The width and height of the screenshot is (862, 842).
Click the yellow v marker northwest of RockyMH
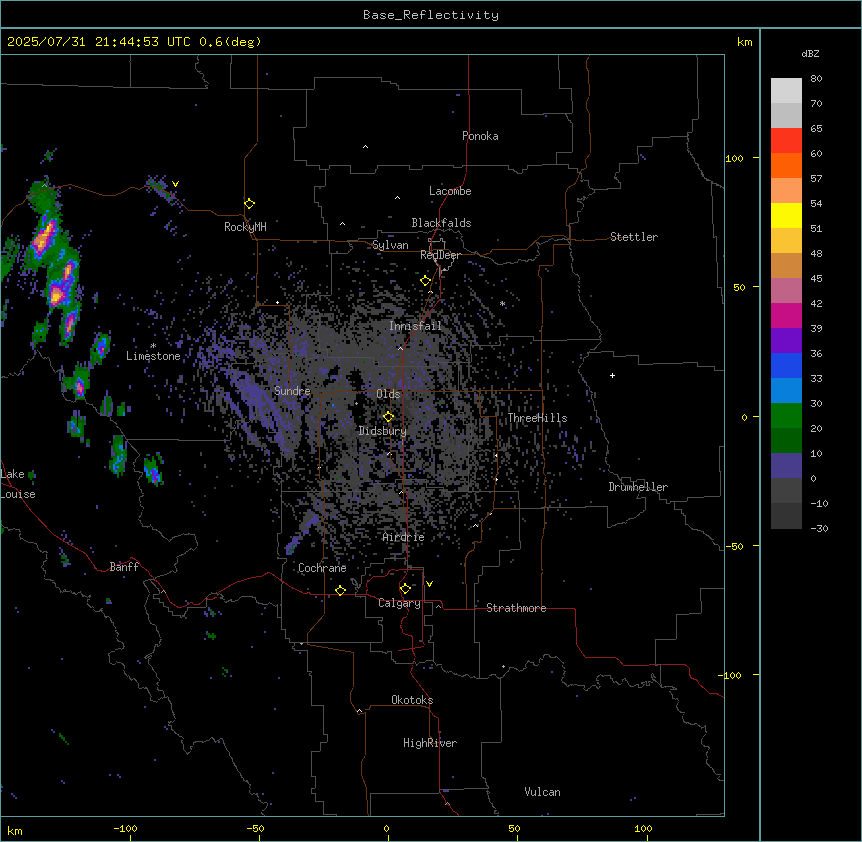tap(175, 184)
